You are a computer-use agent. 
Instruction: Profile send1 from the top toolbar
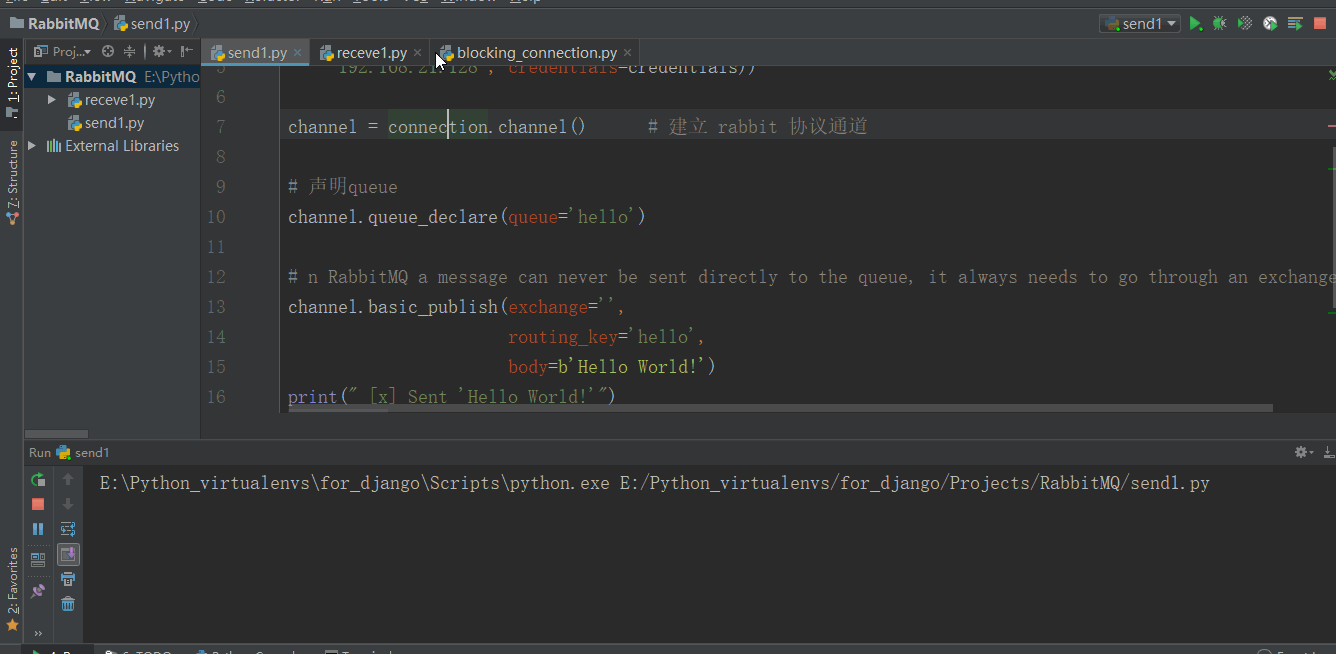1270,23
